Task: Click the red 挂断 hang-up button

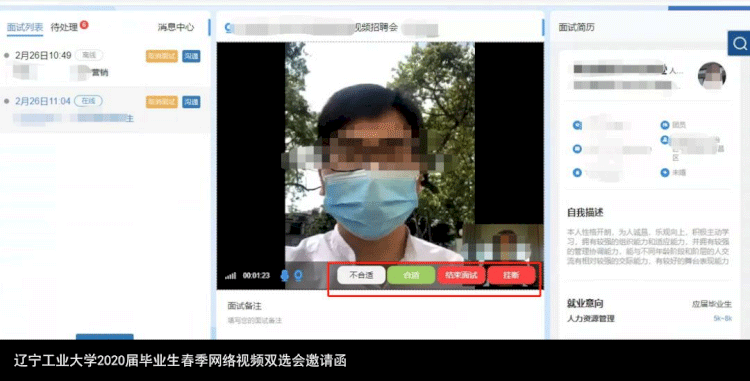Action: 511,275
